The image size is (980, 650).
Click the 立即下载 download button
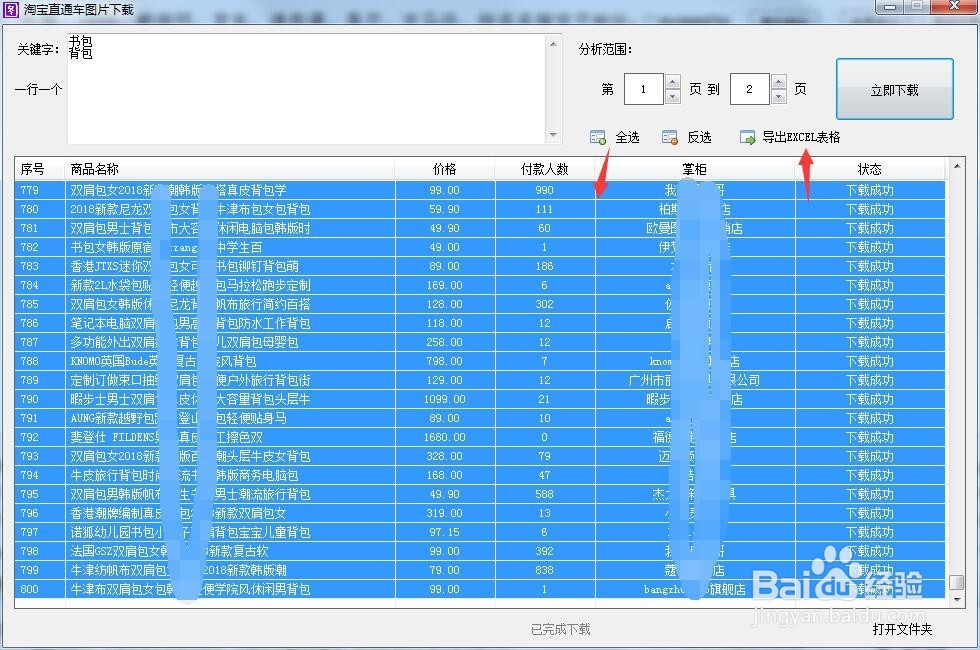[x=893, y=89]
